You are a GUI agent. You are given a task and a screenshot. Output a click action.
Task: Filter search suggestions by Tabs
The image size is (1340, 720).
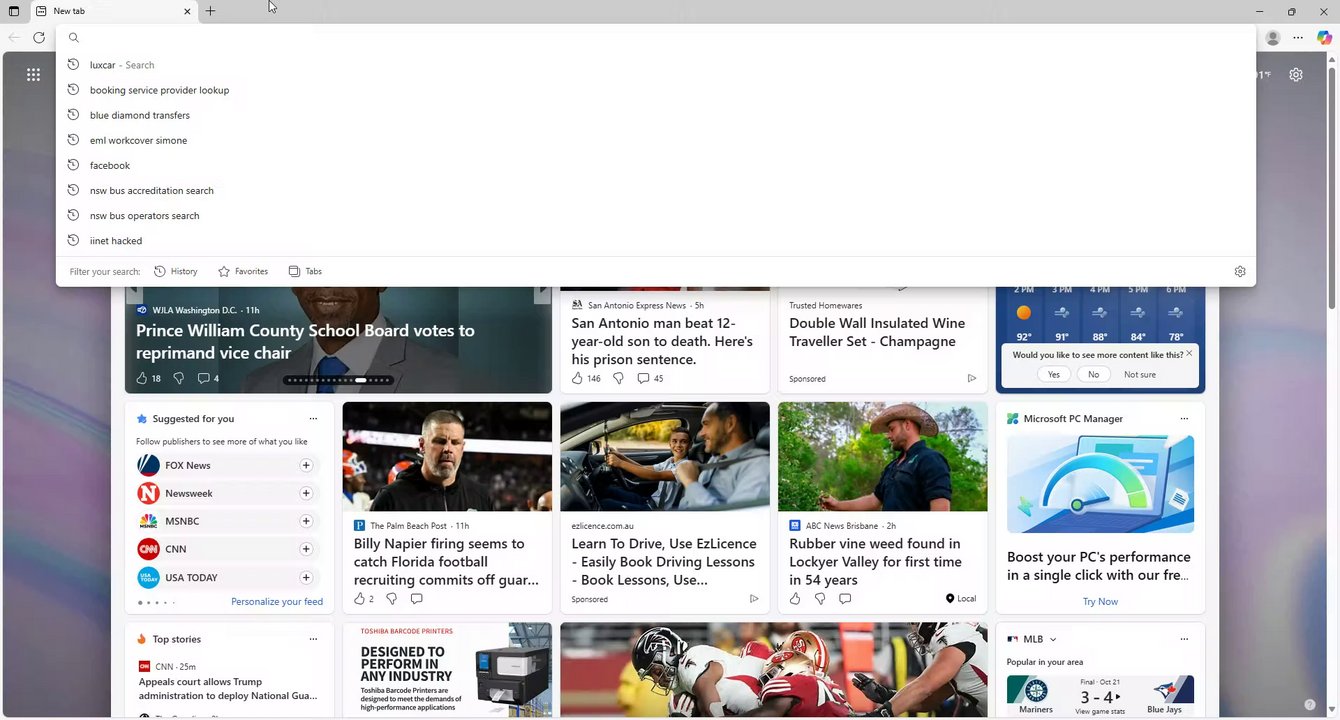(305, 271)
